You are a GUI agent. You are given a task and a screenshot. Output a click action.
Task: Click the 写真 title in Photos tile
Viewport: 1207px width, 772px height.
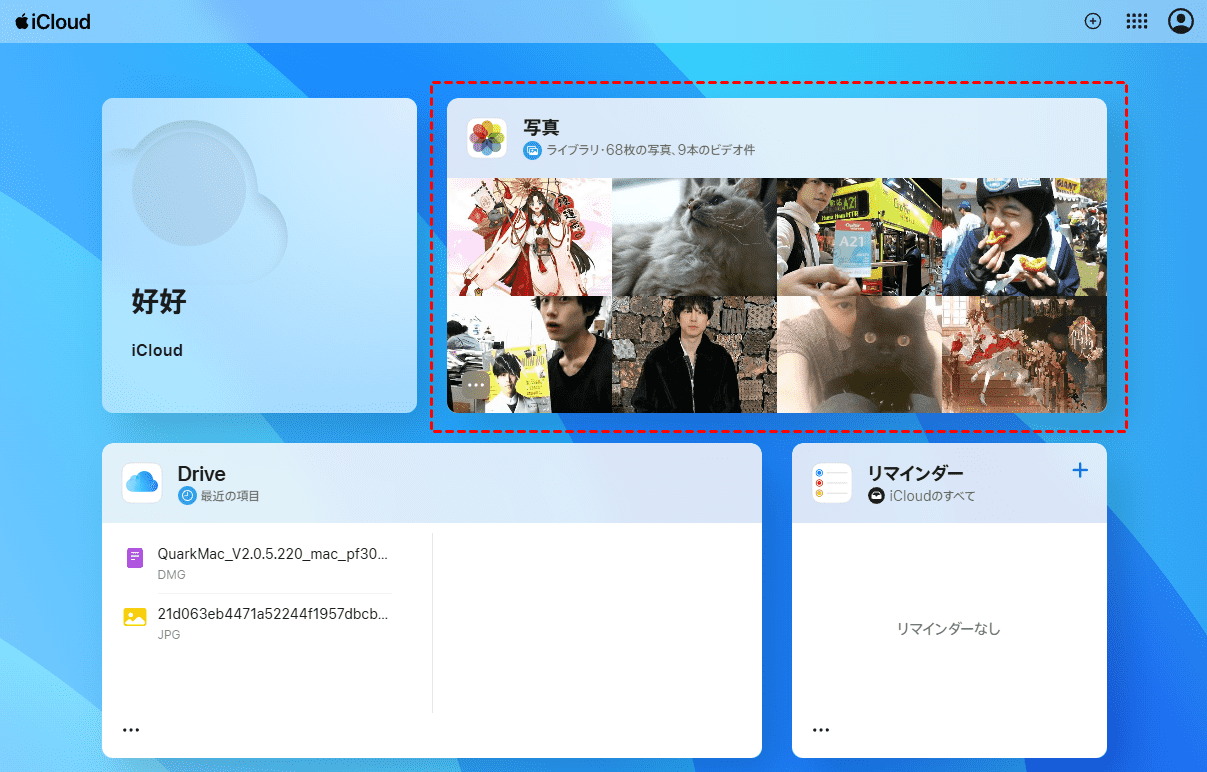click(541, 128)
